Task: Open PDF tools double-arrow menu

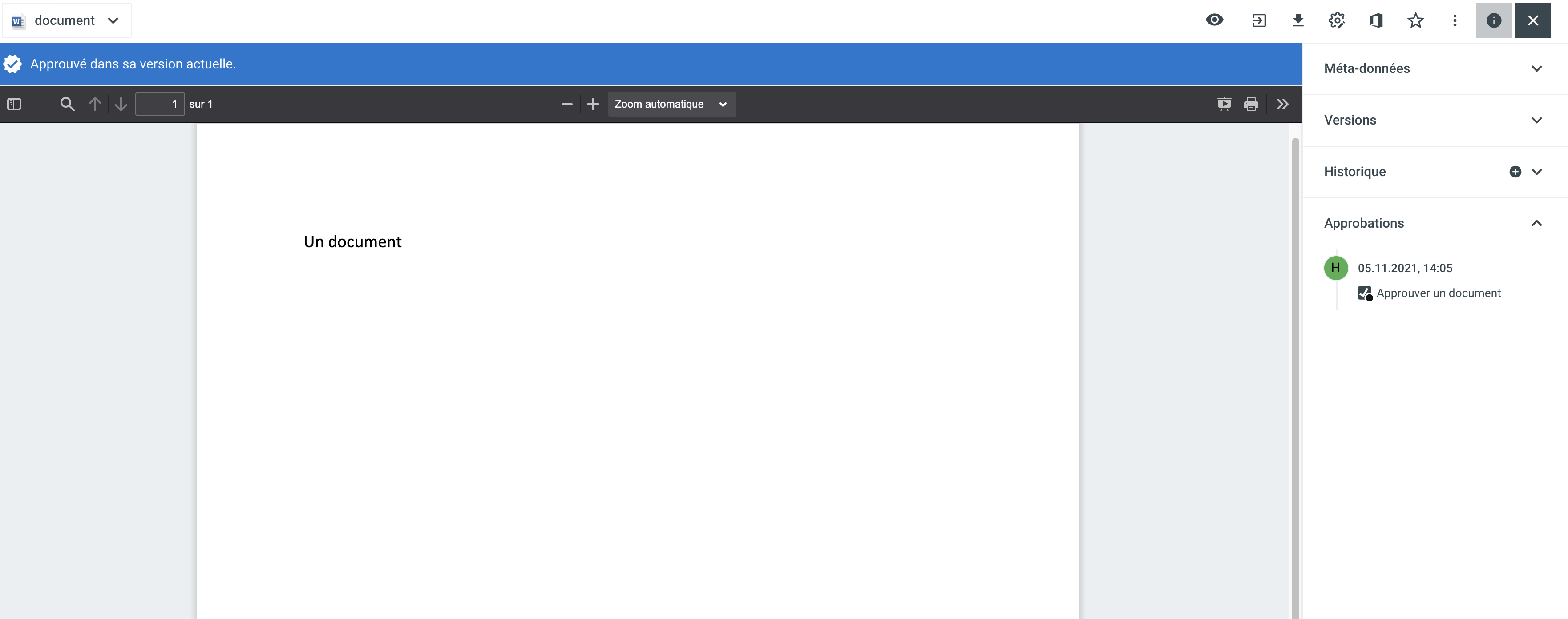Action: (x=1282, y=104)
